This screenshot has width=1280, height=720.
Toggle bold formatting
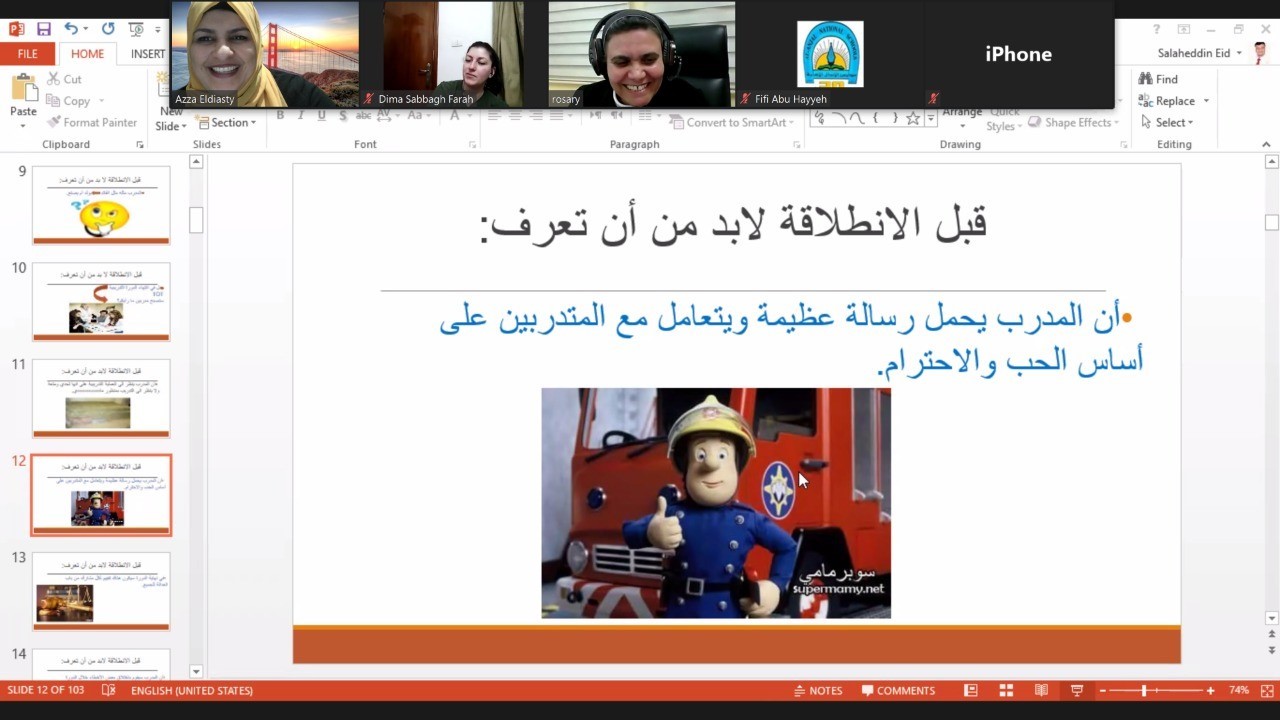pyautogui.click(x=281, y=117)
